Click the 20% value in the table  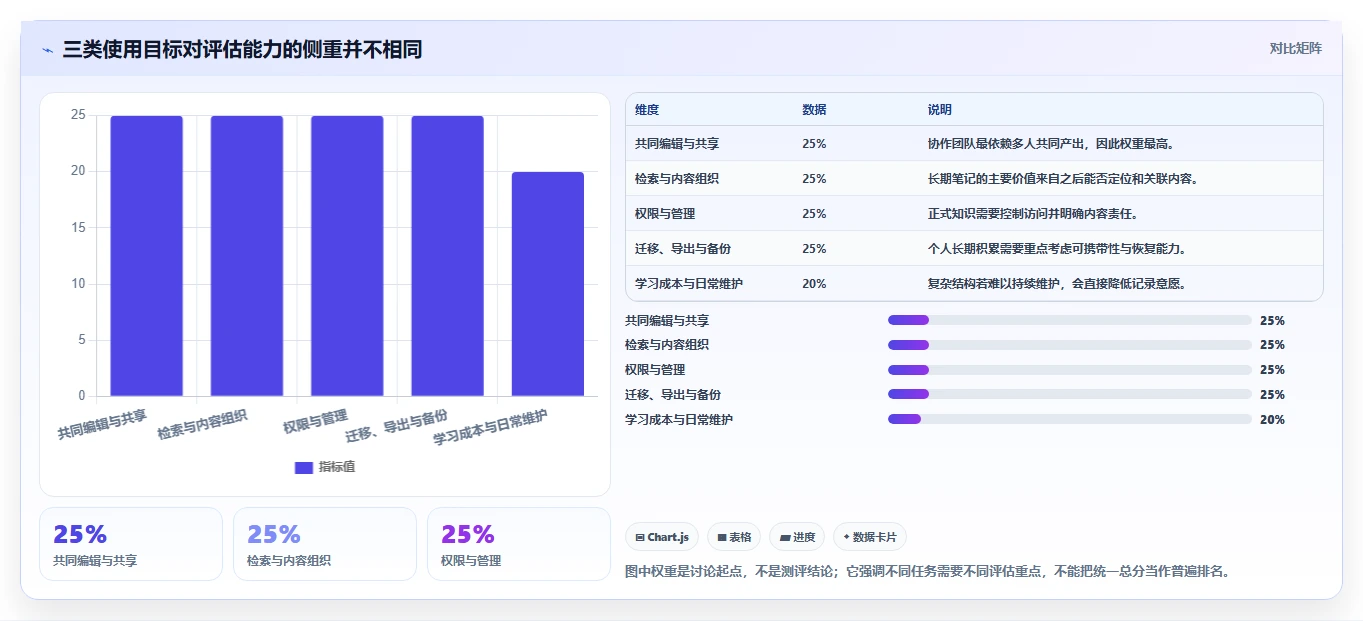[x=814, y=284]
